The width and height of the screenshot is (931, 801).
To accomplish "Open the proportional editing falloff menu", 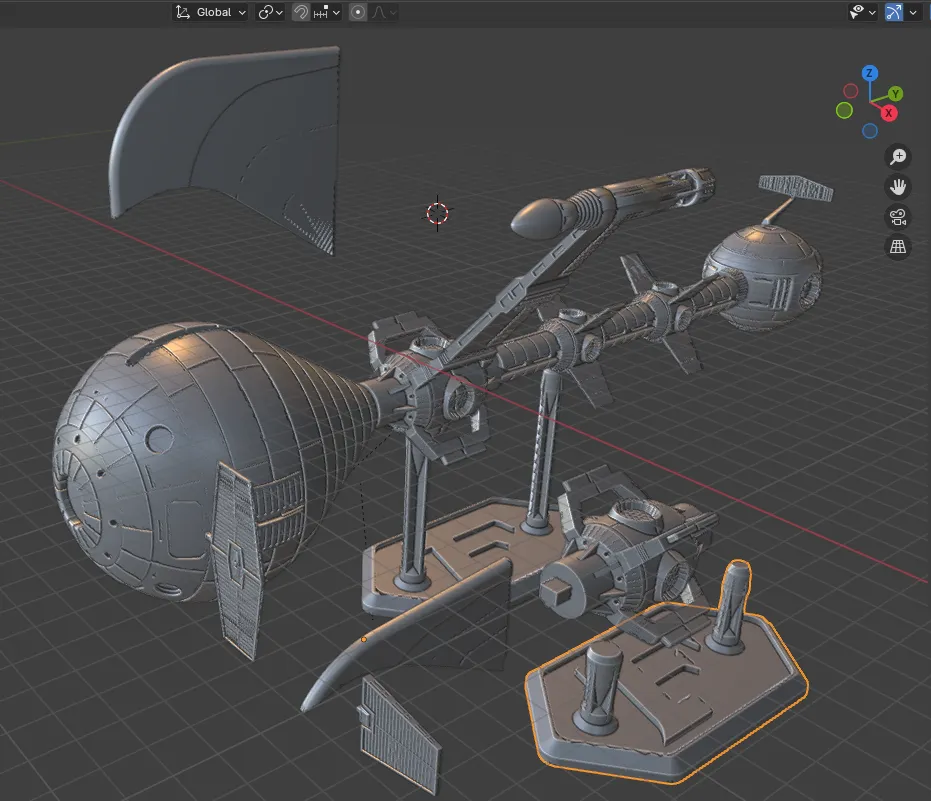I will pos(384,12).
